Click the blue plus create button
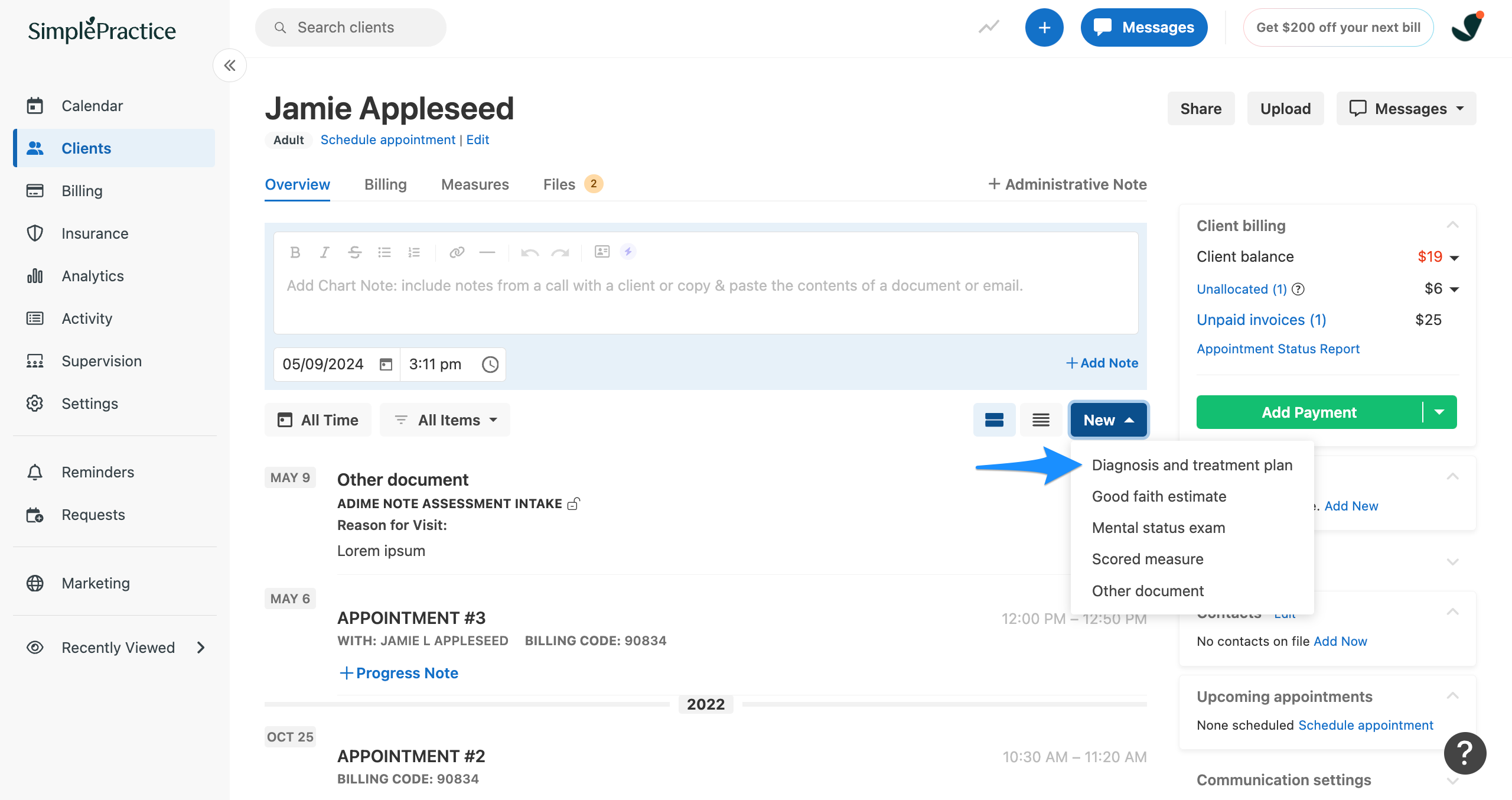This screenshot has width=1512, height=800. coord(1044,28)
